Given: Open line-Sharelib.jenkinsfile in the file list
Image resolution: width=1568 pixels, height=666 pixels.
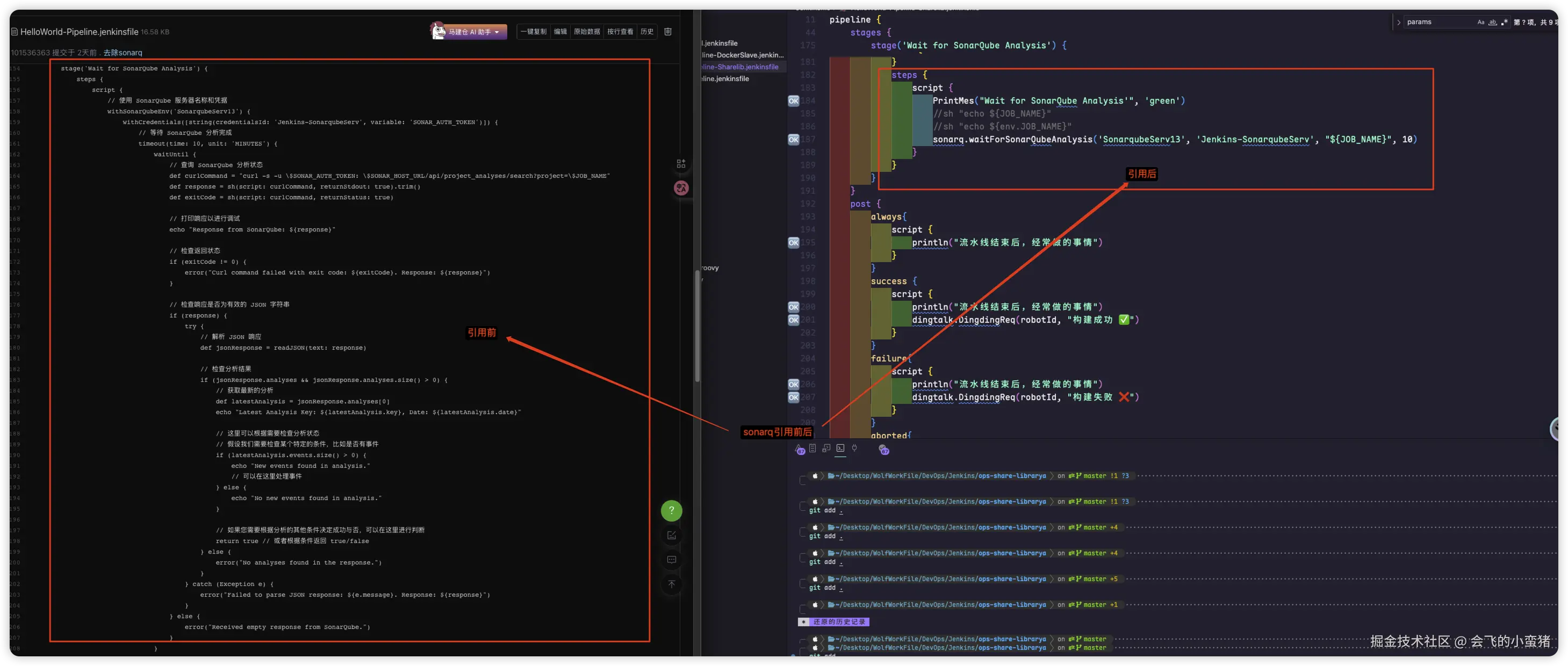Looking at the screenshot, I should [x=739, y=67].
